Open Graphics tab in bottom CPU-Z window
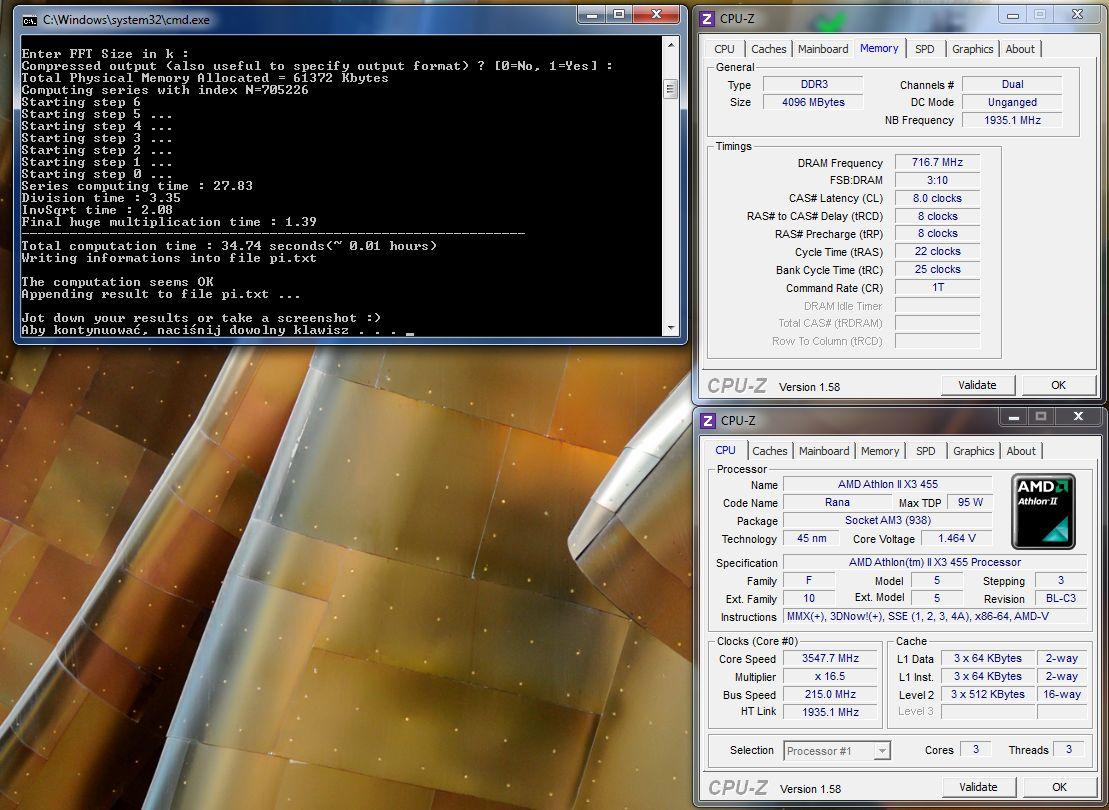 (973, 451)
